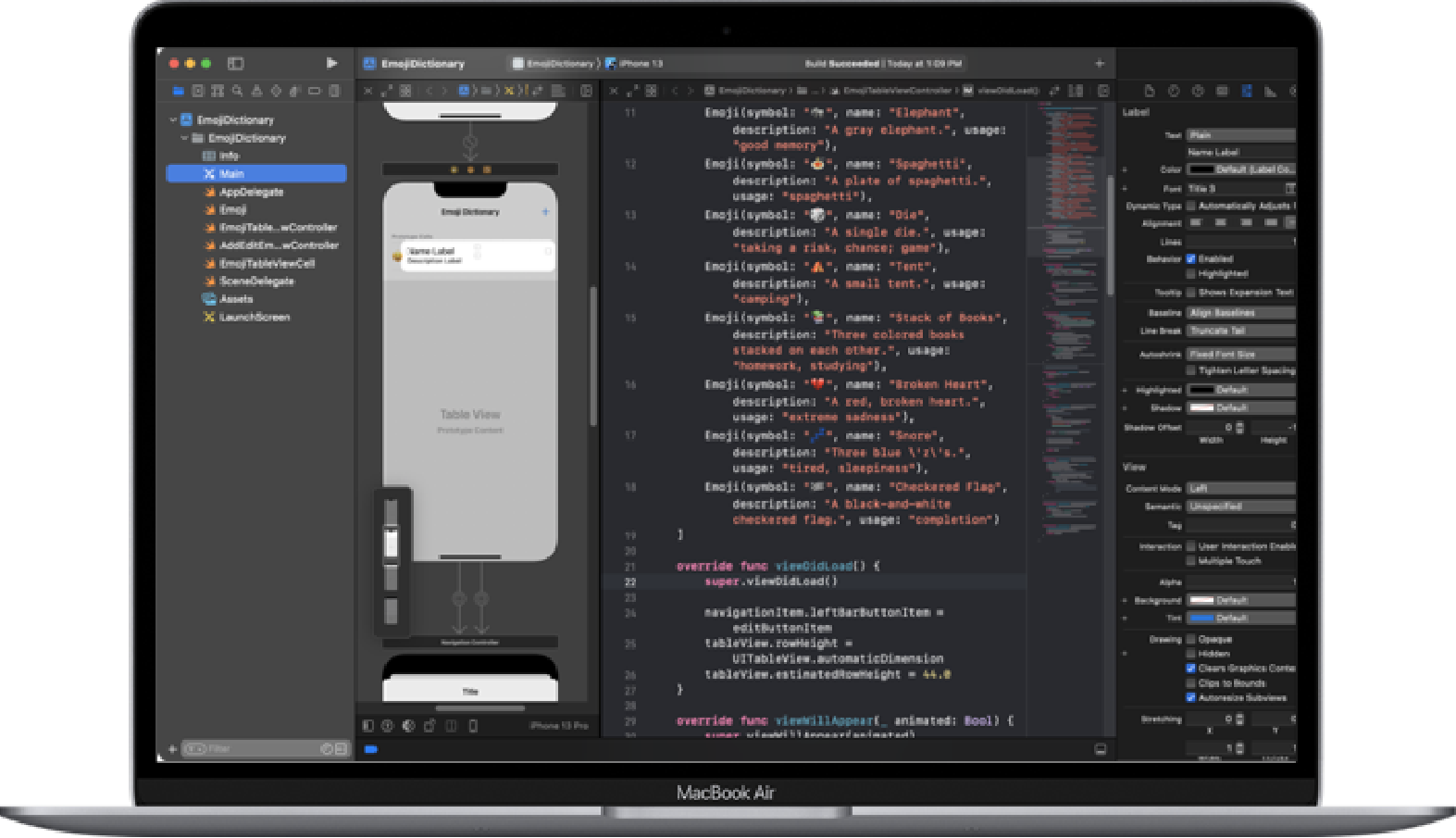The image size is (1456, 838).
Task: Show the Identity inspector icon
Action: coord(1222,91)
